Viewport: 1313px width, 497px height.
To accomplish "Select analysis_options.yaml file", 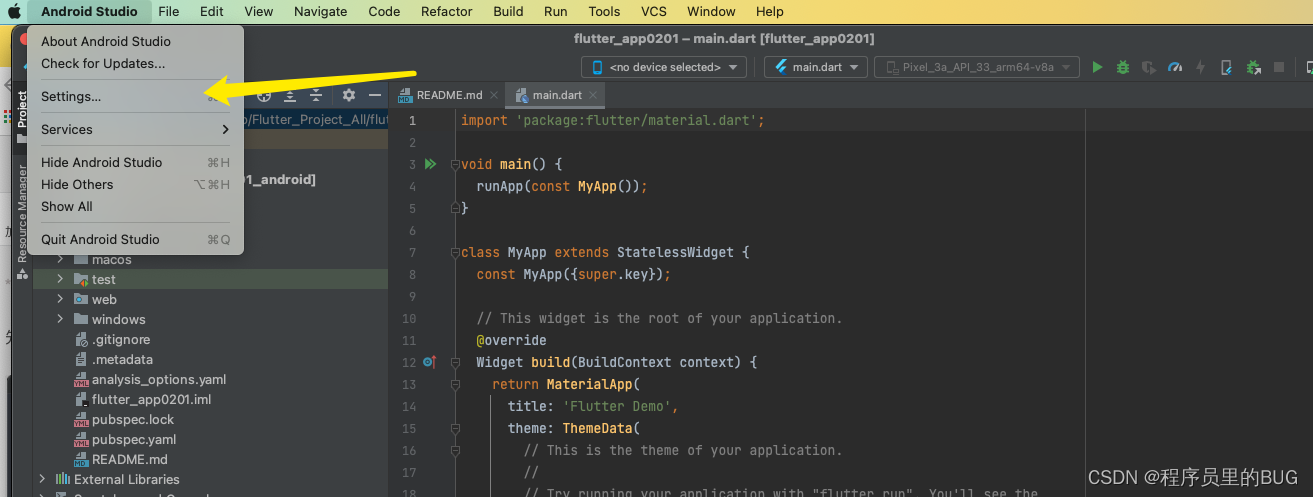I will coord(159,379).
